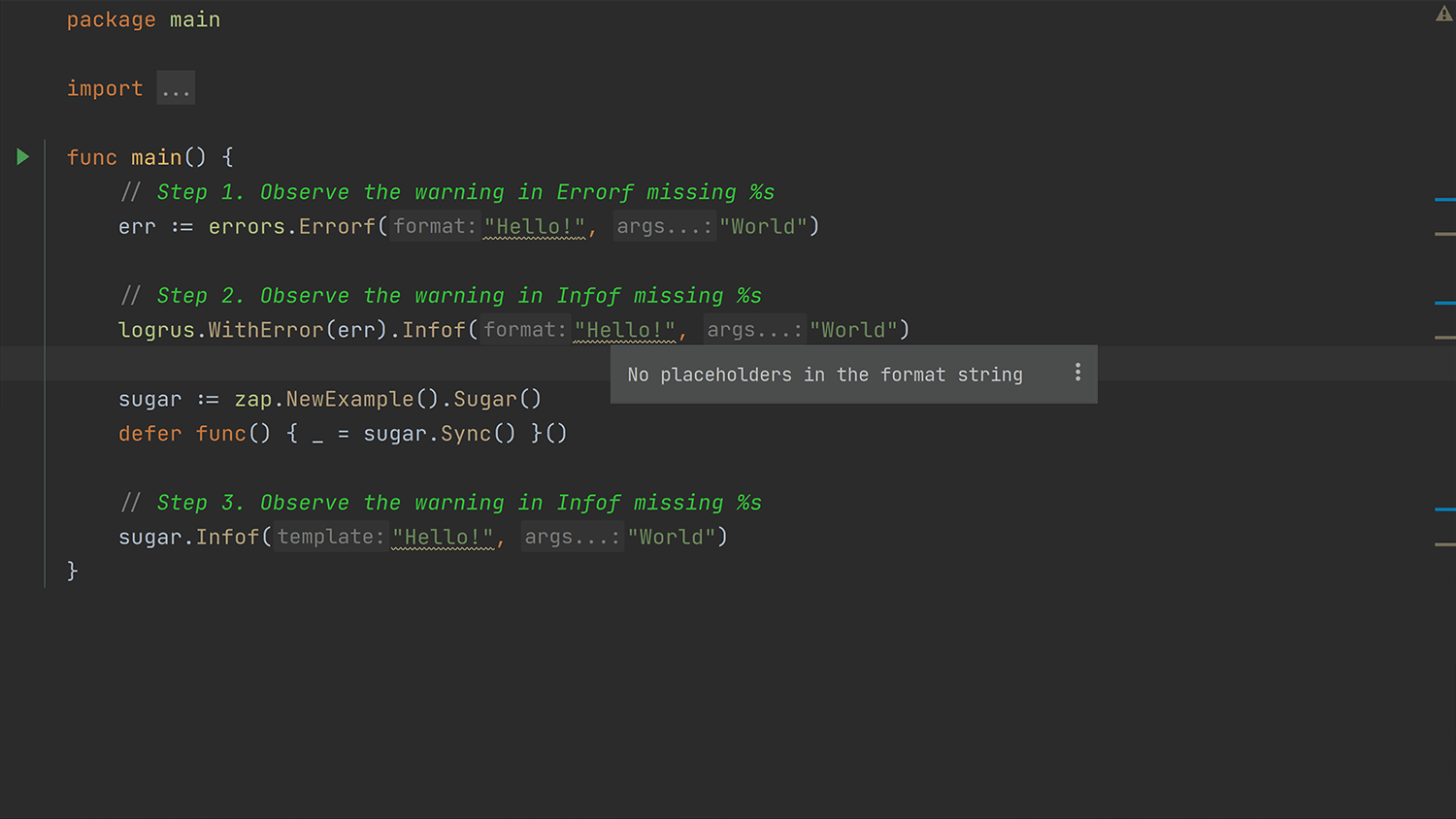Click the "World" argument in sugar.Infof
This screenshot has width=1456, height=819.
[x=672, y=537]
